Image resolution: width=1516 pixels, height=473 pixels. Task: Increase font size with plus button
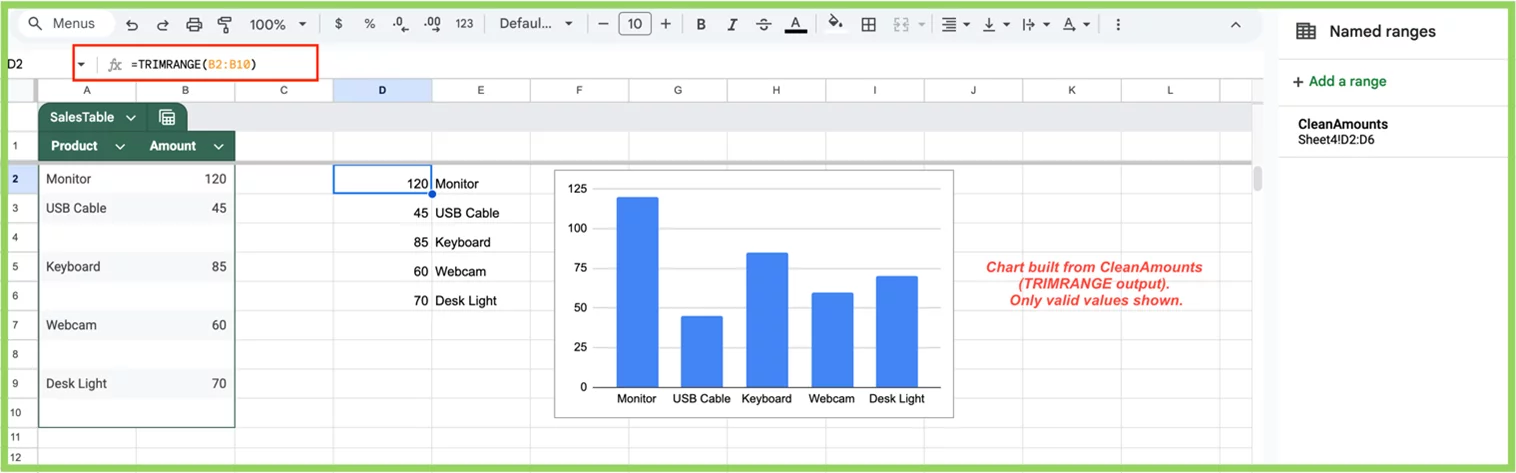point(666,24)
